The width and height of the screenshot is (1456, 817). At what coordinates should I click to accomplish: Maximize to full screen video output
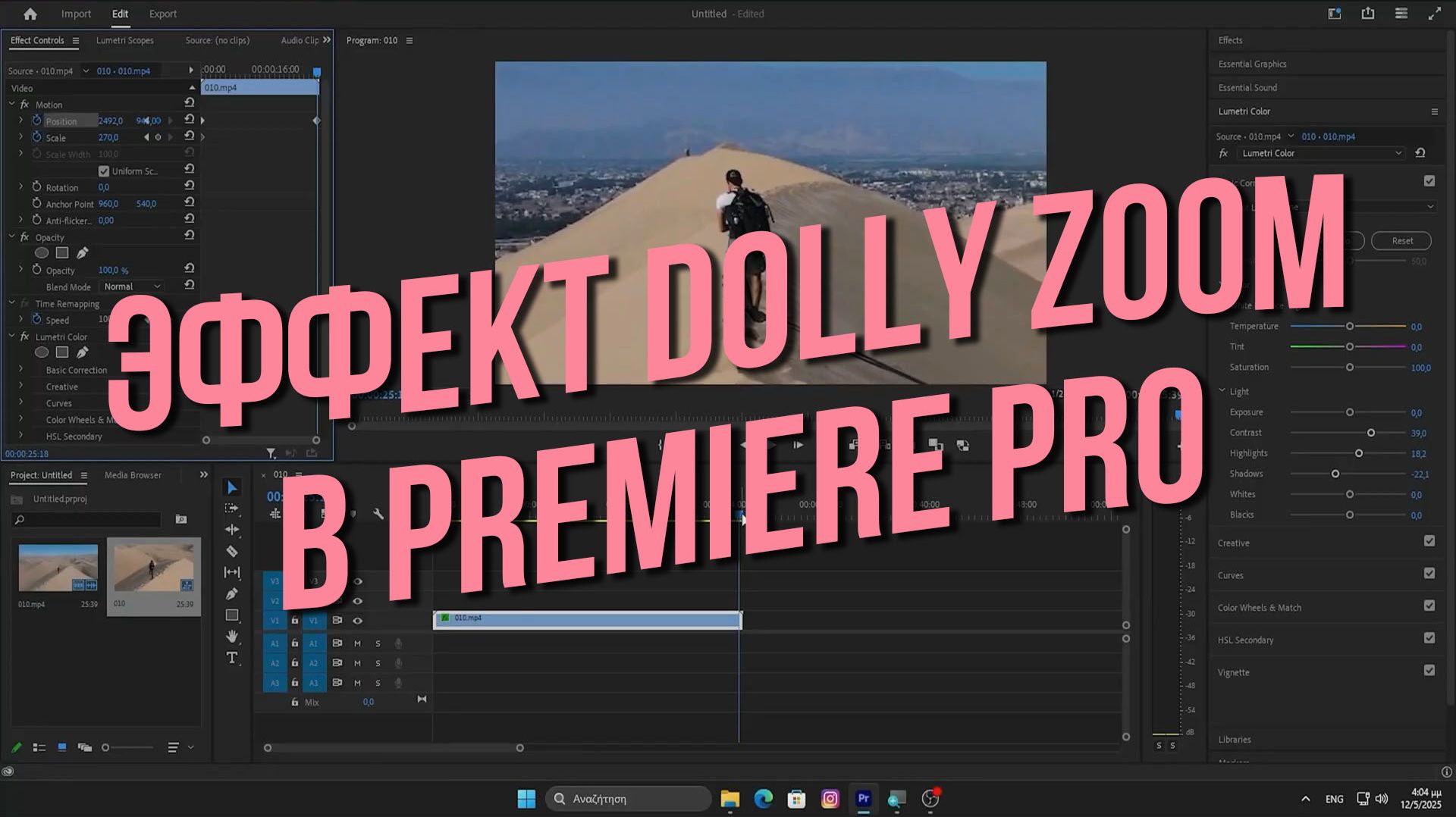[1435, 14]
